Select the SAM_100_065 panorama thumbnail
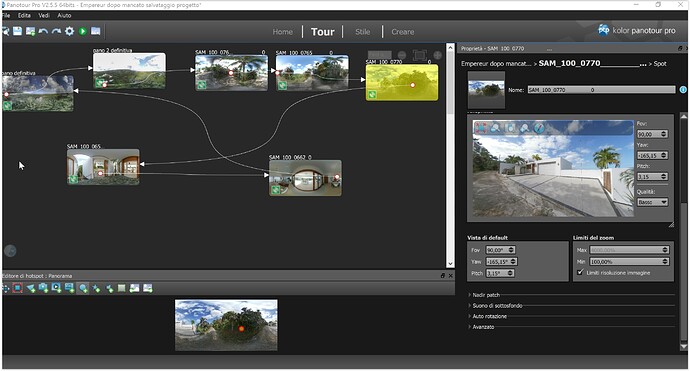The width and height of the screenshot is (690, 371). (x=103, y=167)
